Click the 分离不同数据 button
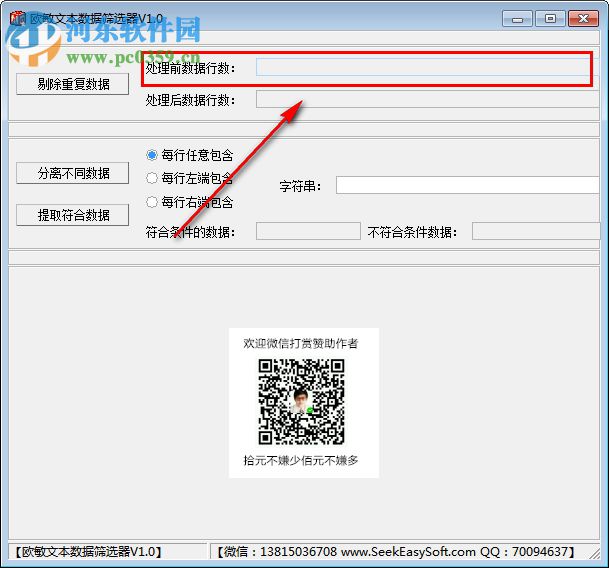 pyautogui.click(x=73, y=173)
